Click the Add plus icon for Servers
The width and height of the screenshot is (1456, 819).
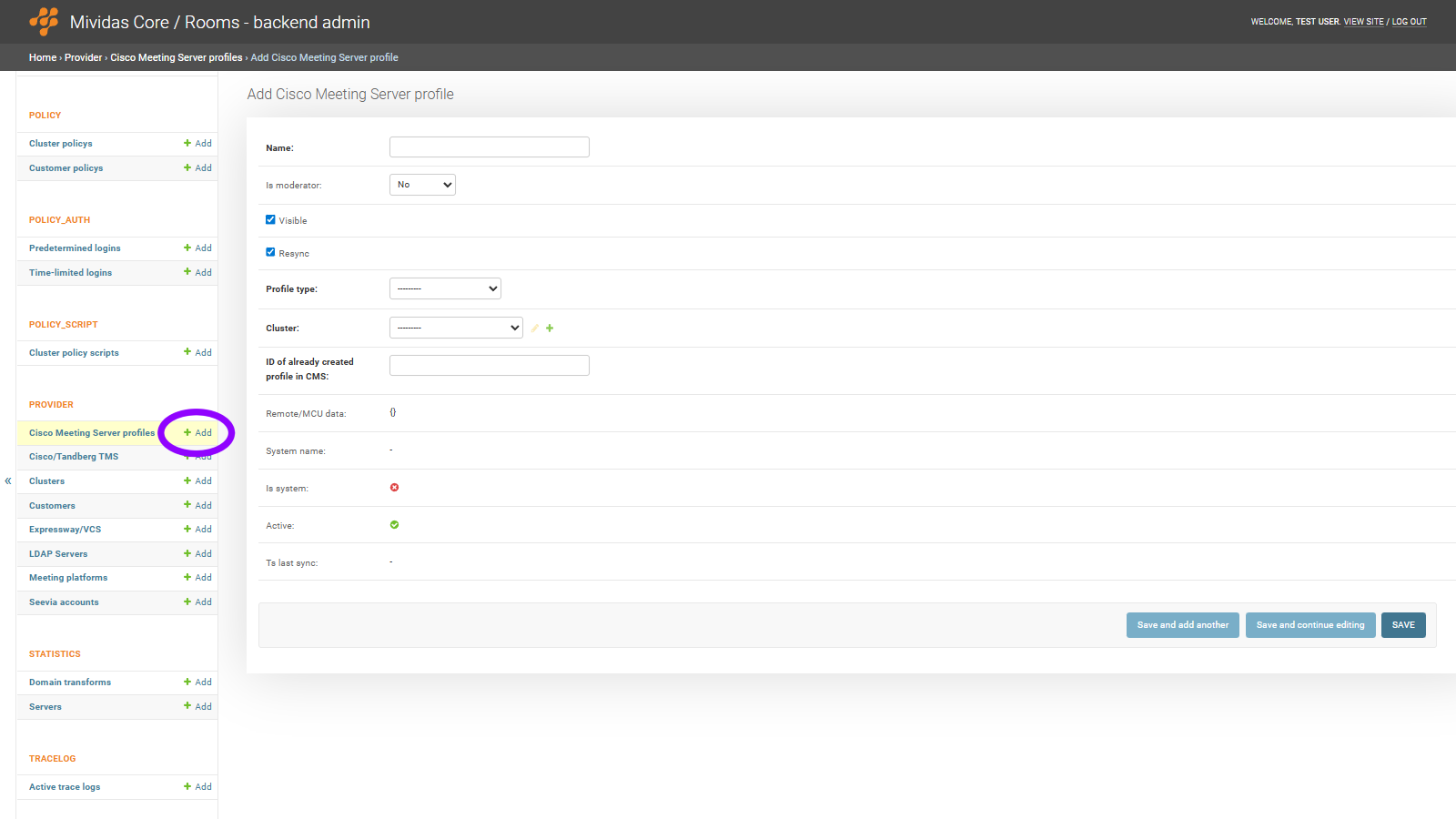pyautogui.click(x=187, y=706)
